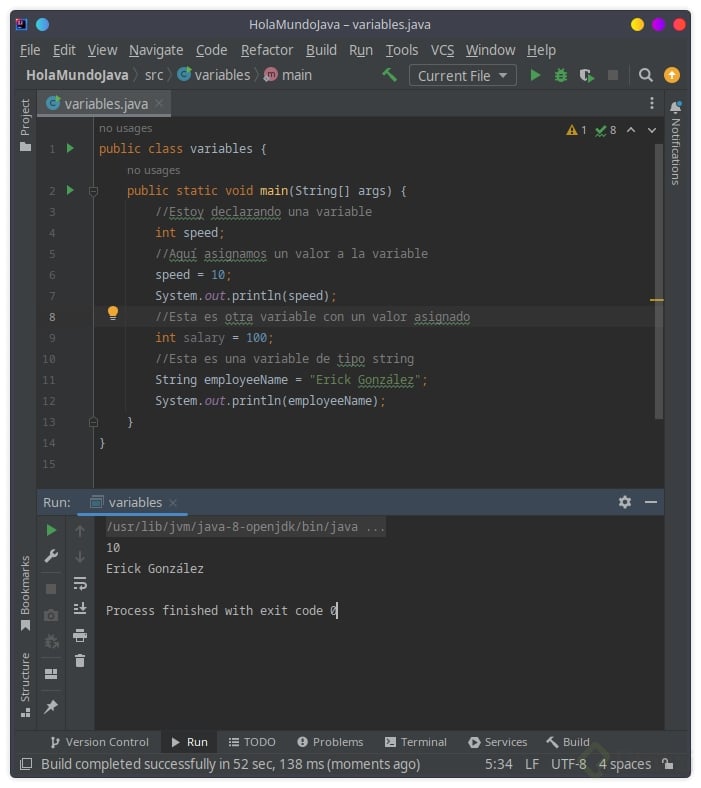Open Search Everywhere magnifier

(x=646, y=75)
